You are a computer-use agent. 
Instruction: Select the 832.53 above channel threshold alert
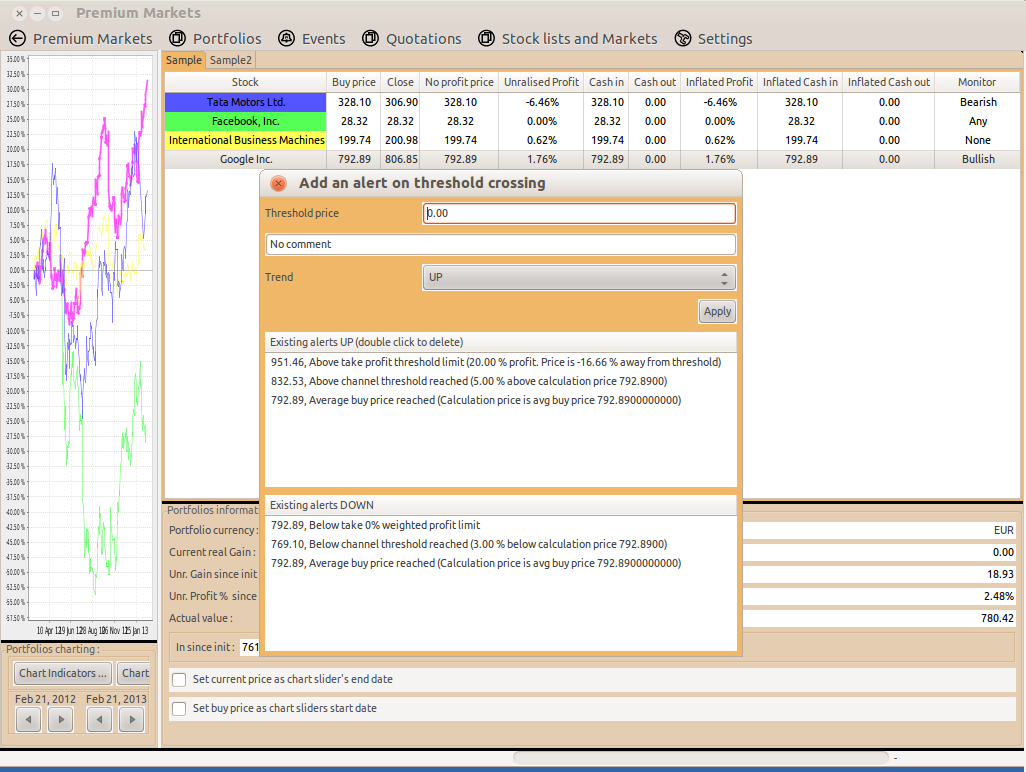[501, 381]
